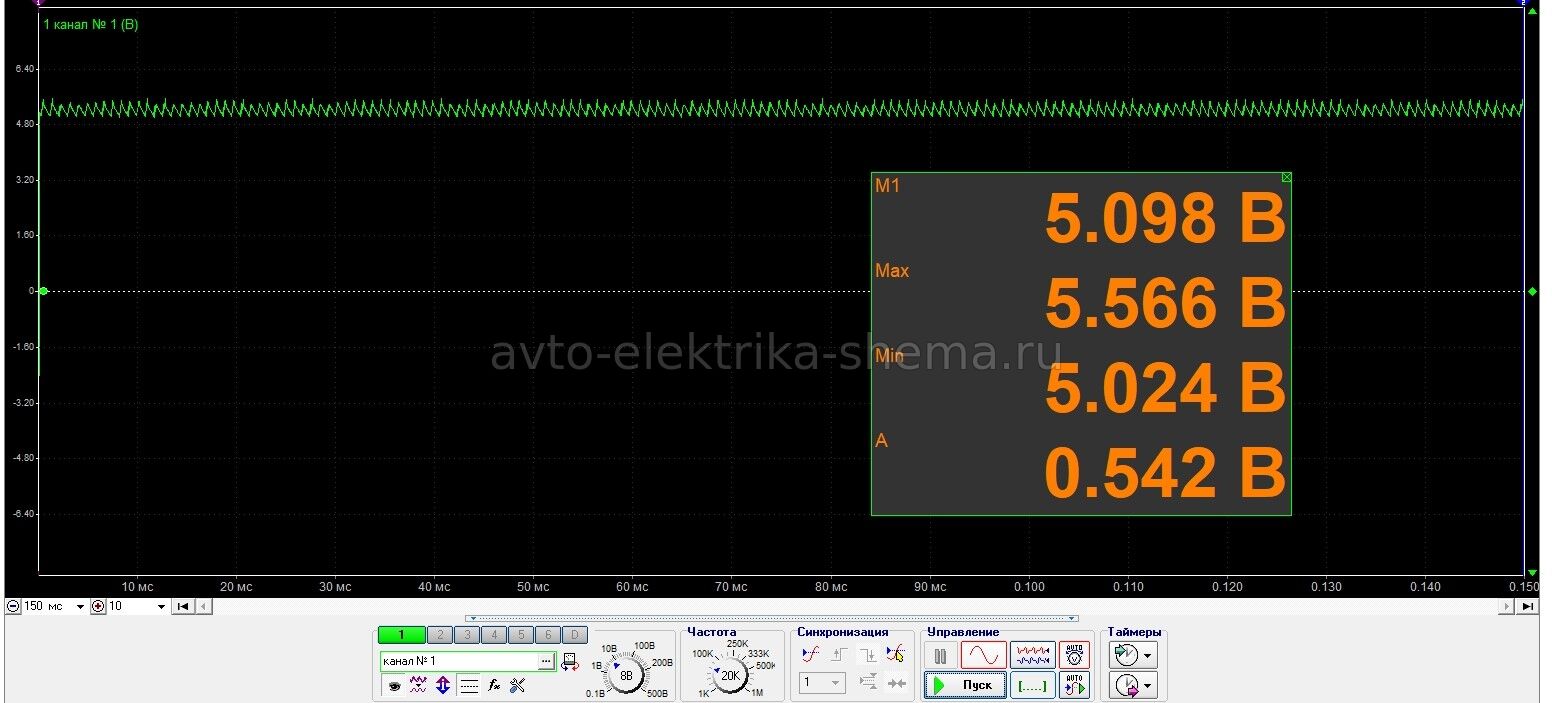Select channel 2 tab
The width and height of the screenshot is (1552, 703).
[440, 635]
